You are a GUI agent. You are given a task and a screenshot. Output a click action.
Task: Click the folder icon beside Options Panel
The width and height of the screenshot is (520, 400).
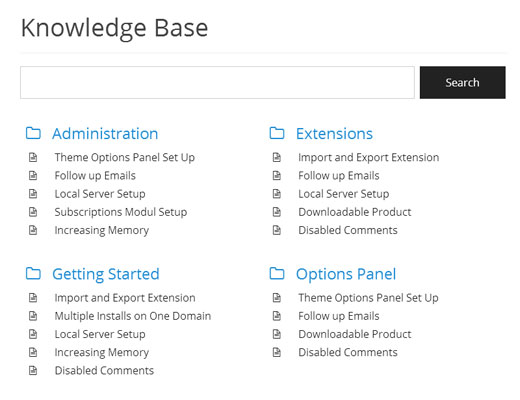[x=277, y=273]
